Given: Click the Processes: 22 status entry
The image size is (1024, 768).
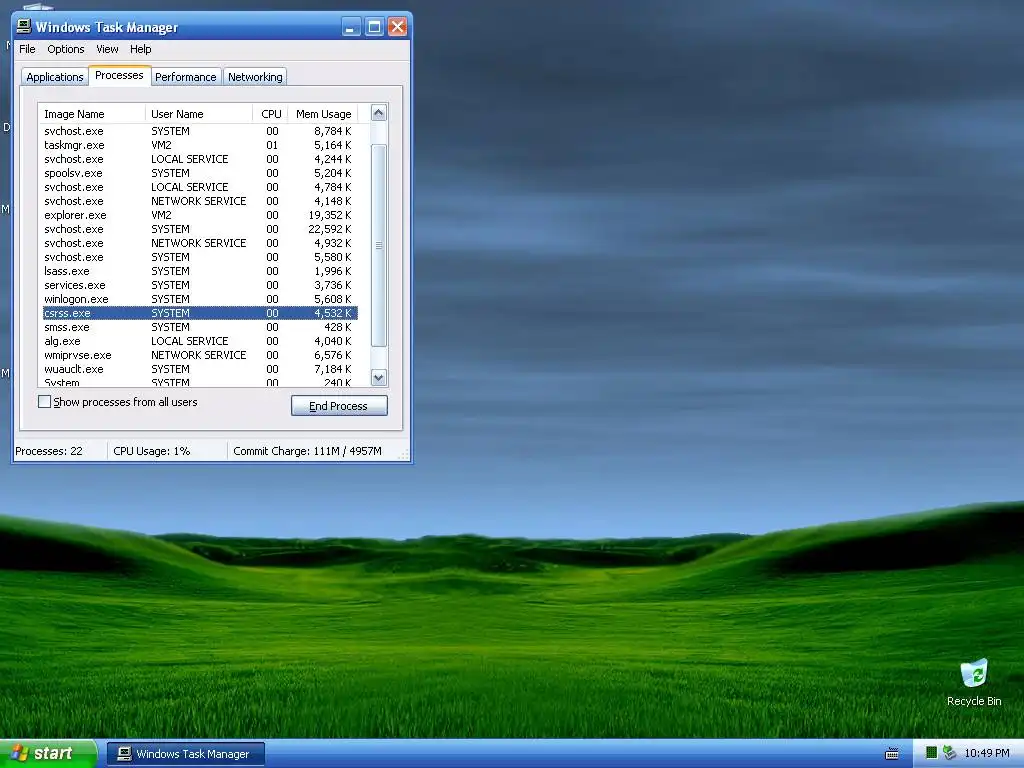Looking at the screenshot, I should tap(49, 451).
